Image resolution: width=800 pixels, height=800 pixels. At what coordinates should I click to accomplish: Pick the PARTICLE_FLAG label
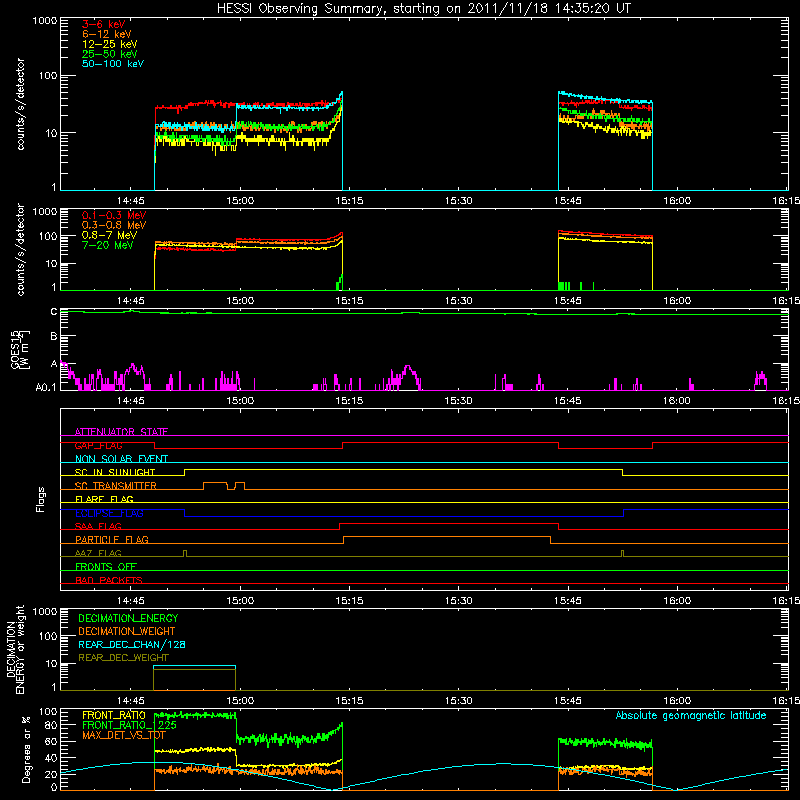(x=112, y=539)
